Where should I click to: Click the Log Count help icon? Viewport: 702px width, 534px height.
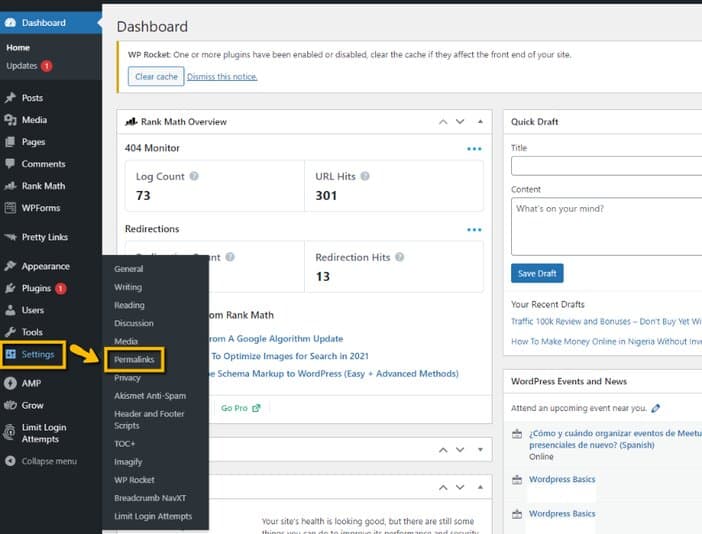pyautogui.click(x=194, y=176)
